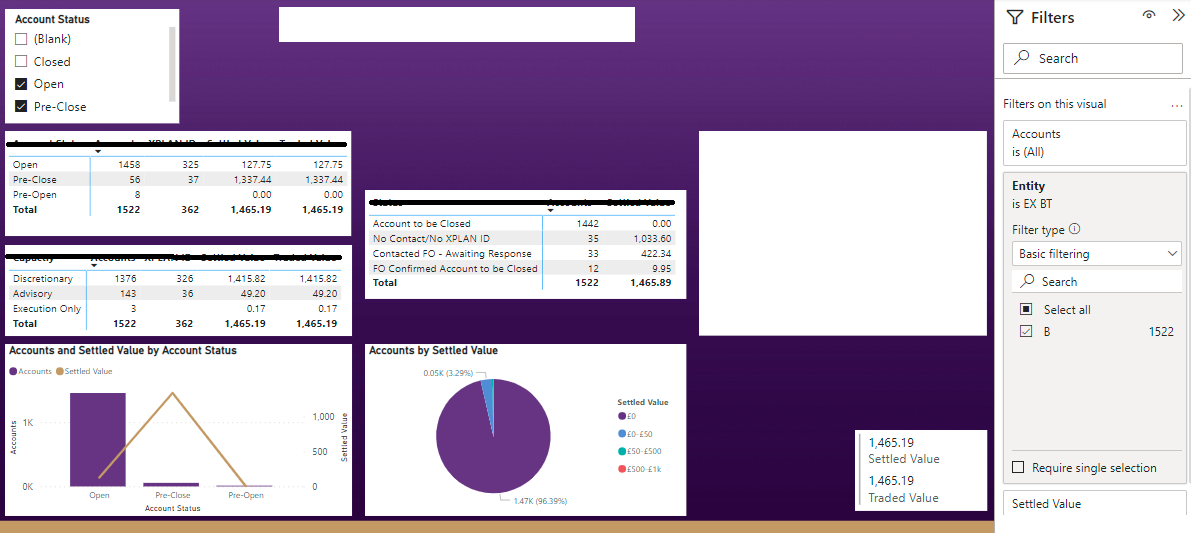Click the Filters funnel icon
1191x533 pixels.
[1014, 18]
